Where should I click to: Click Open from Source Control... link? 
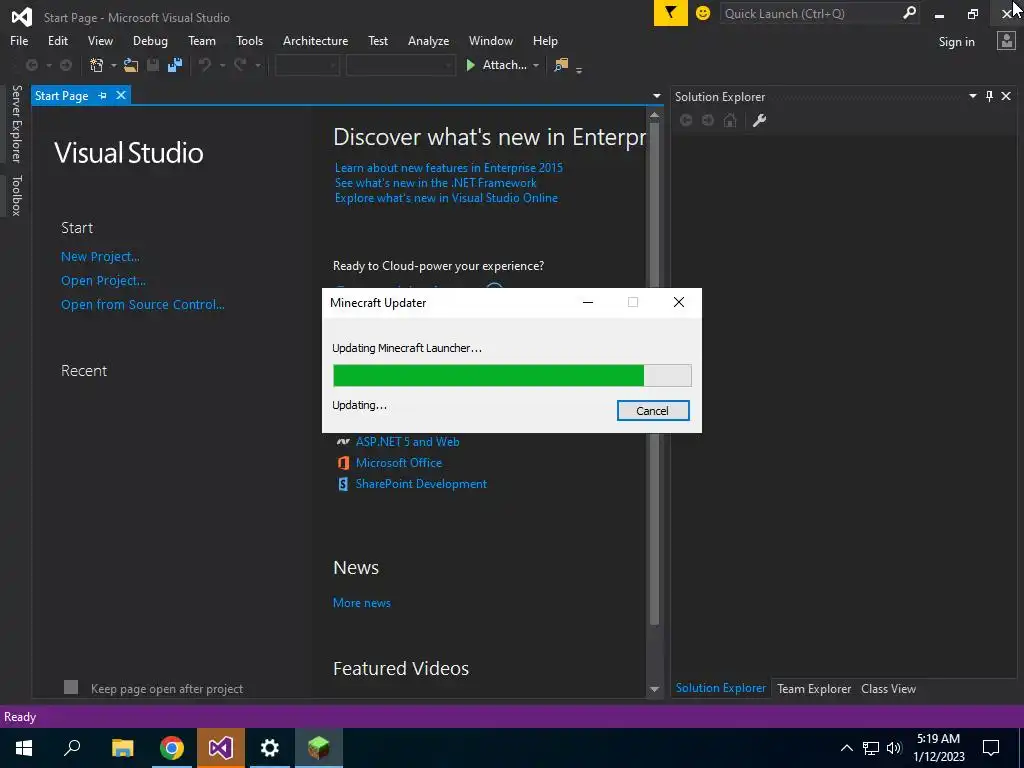[x=142, y=304]
